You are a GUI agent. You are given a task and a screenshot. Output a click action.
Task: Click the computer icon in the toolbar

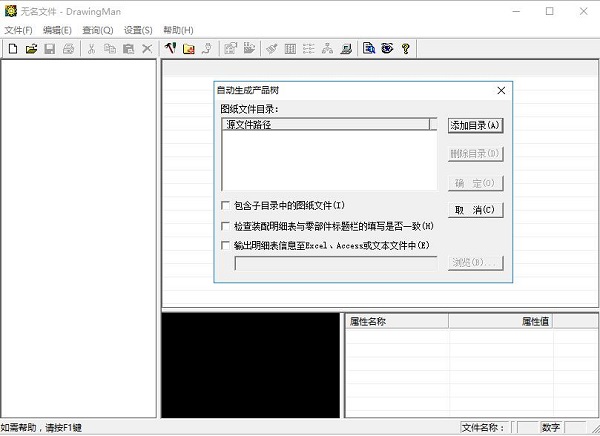345,48
